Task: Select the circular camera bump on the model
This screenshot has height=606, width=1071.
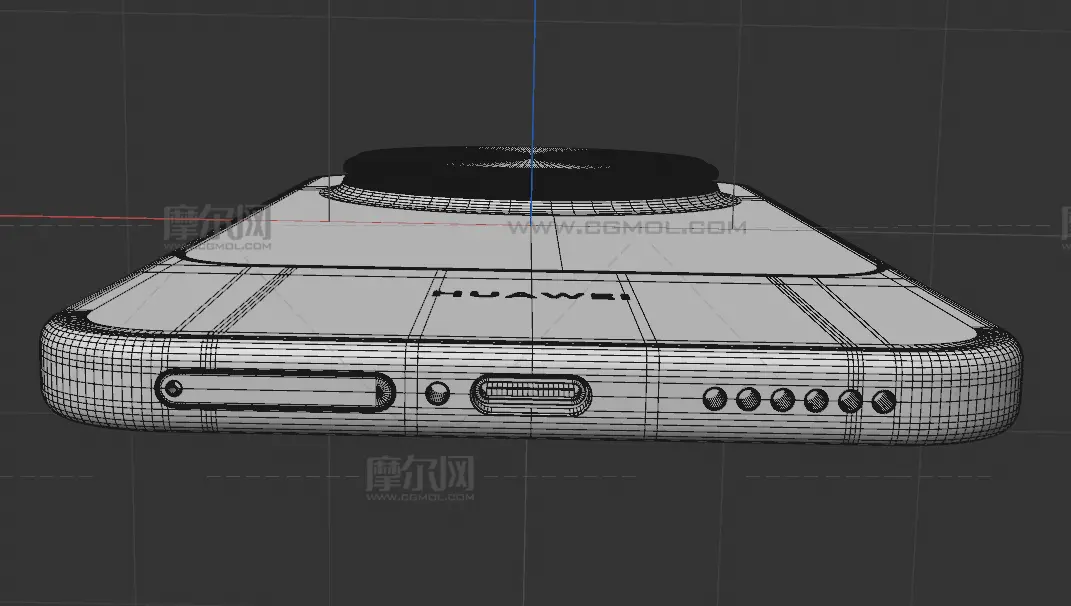Action: [531, 179]
